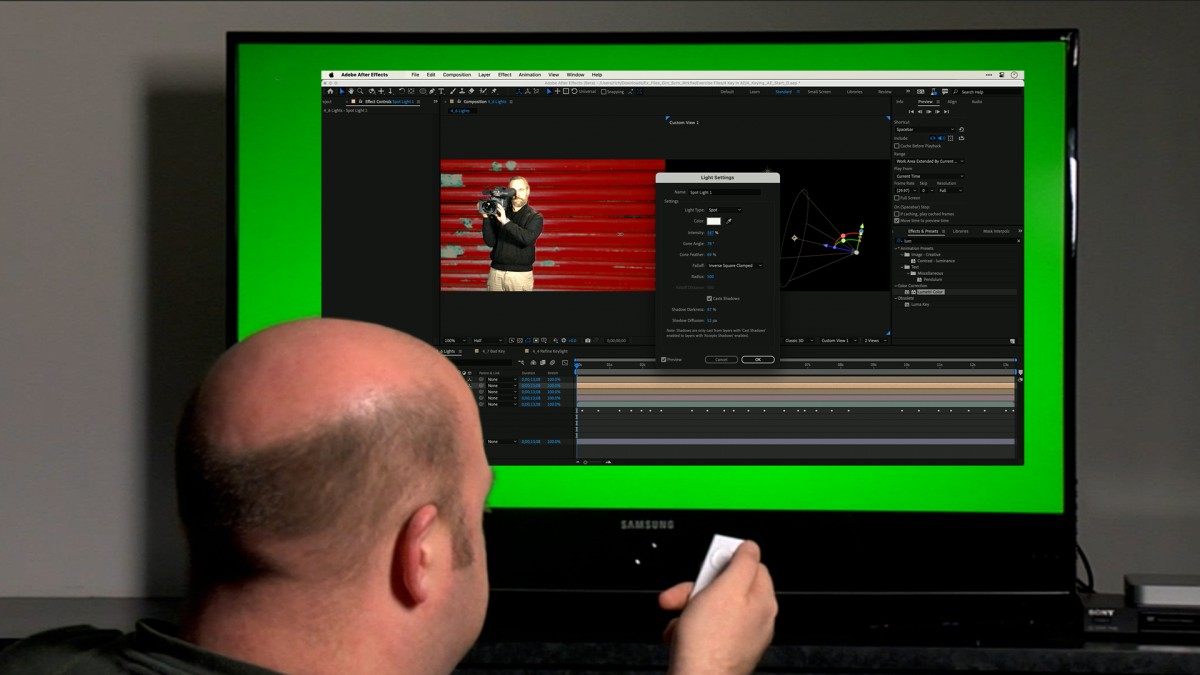Click OK in Light Settings dialog

point(757,359)
